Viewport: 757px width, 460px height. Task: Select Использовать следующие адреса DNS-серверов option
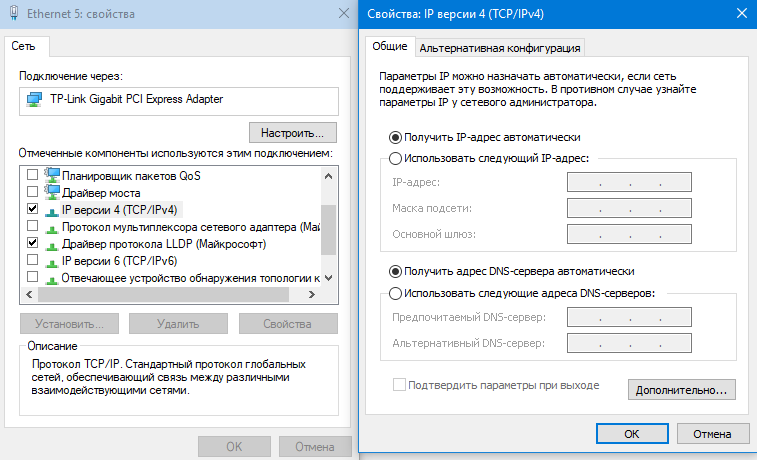tap(395, 293)
